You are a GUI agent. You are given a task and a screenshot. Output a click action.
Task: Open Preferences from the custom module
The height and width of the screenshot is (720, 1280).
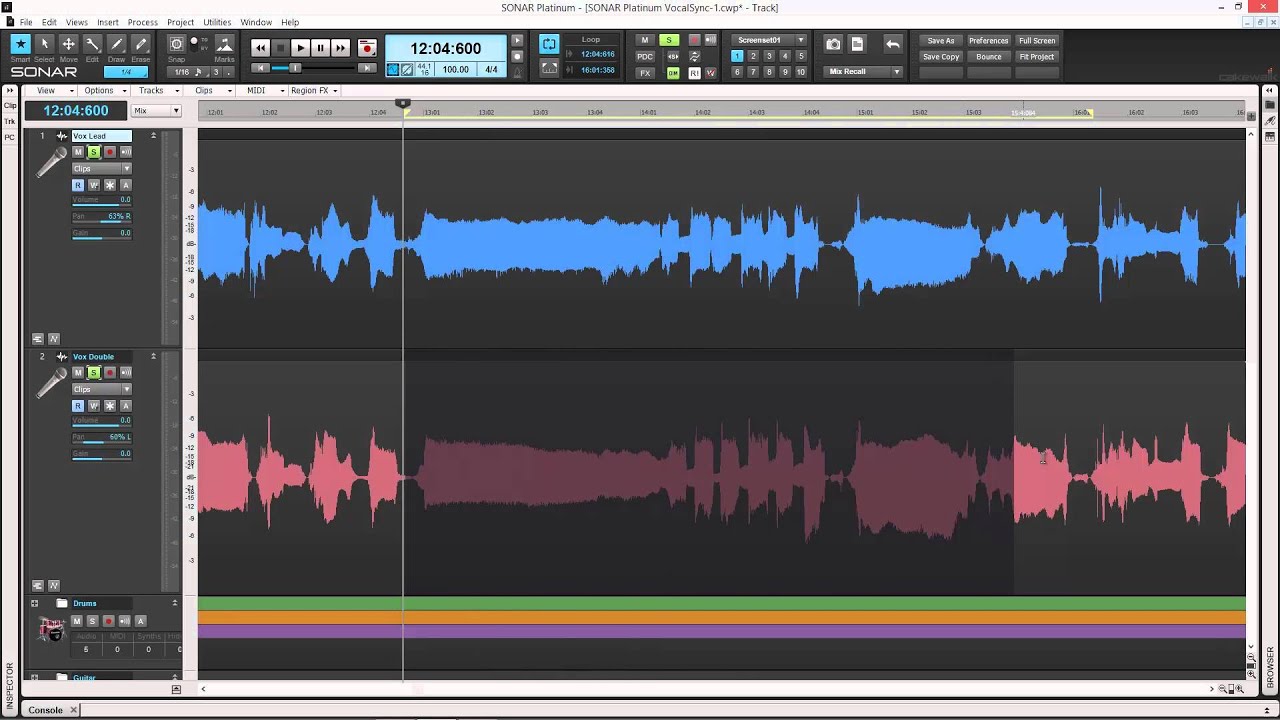coord(988,41)
